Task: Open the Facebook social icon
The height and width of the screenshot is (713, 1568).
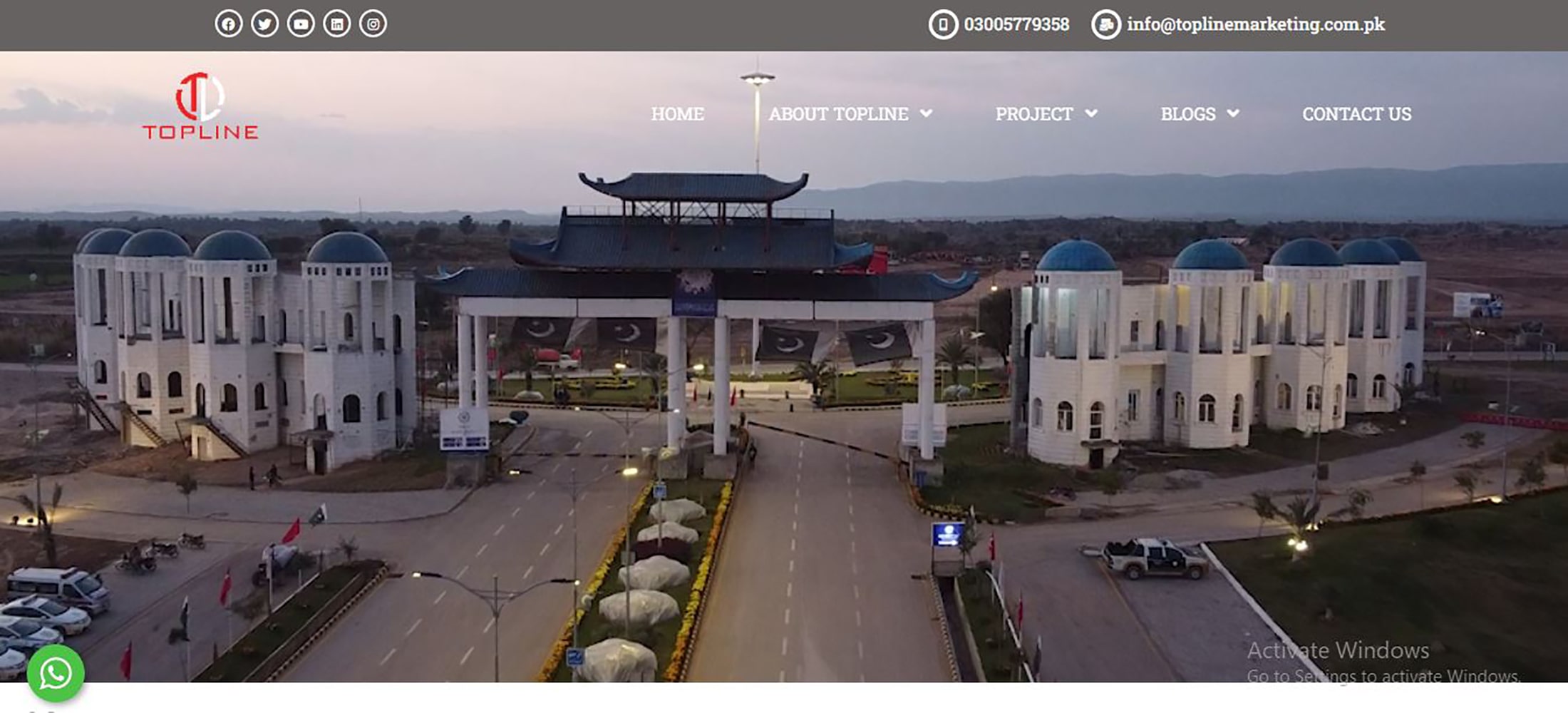Action: point(228,24)
